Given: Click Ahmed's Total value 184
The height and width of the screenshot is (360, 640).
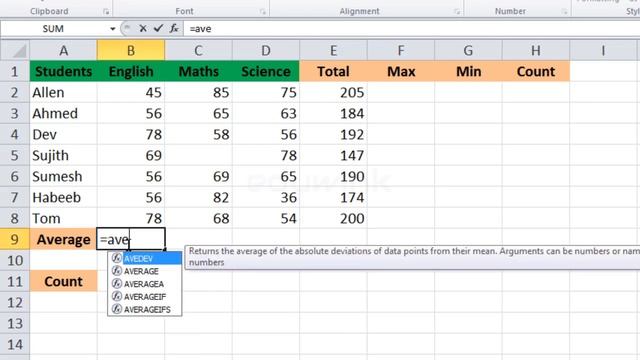Looking at the screenshot, I should (x=333, y=113).
